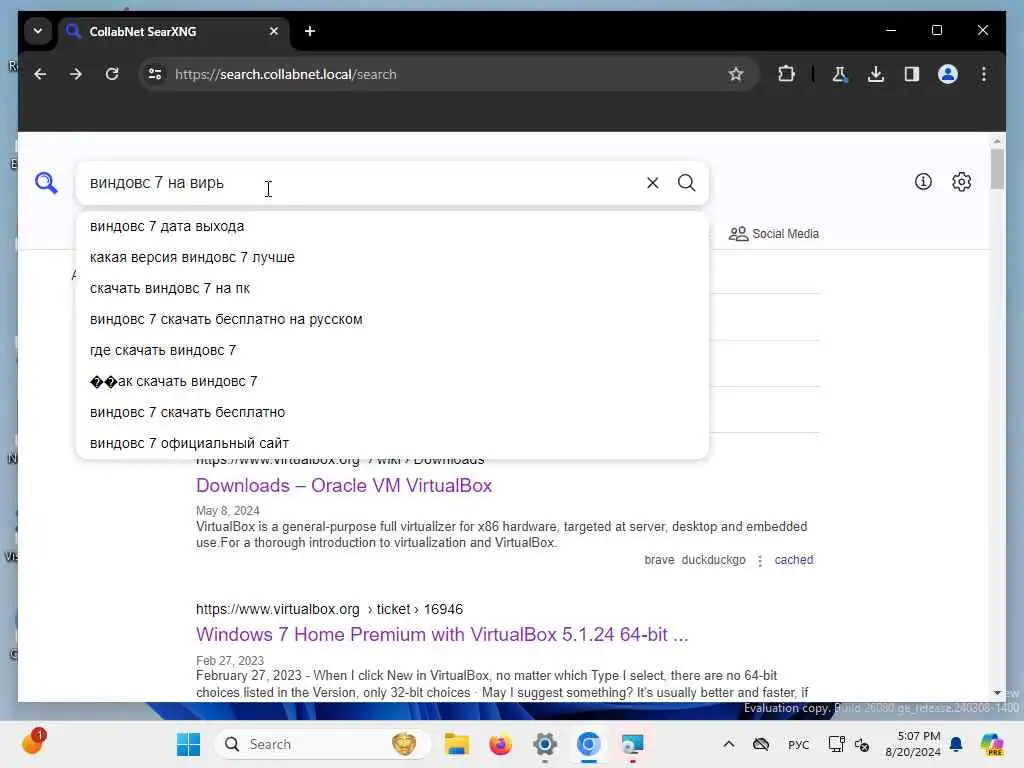Click the scrollbar down arrow
This screenshot has width=1024, height=768.
coord(997,693)
